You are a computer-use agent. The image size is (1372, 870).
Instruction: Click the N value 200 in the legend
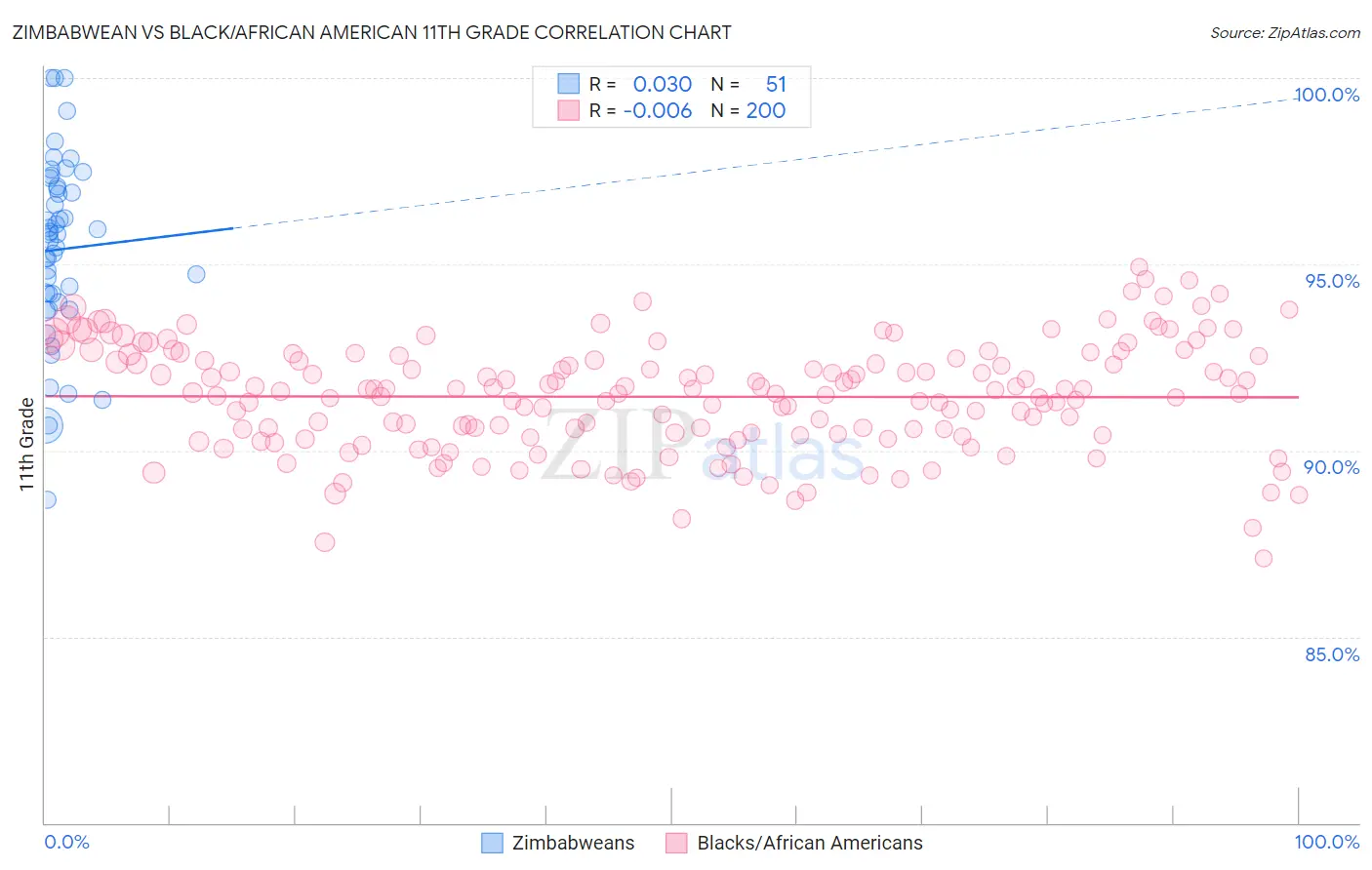coord(765,110)
